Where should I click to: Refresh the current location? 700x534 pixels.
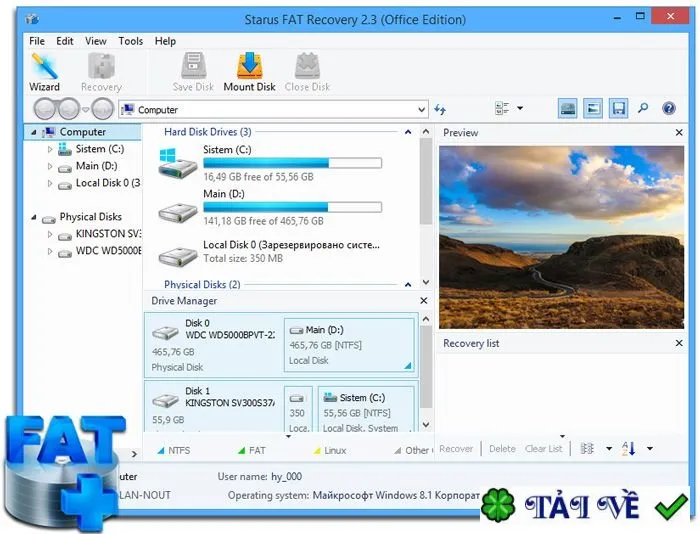click(x=440, y=109)
